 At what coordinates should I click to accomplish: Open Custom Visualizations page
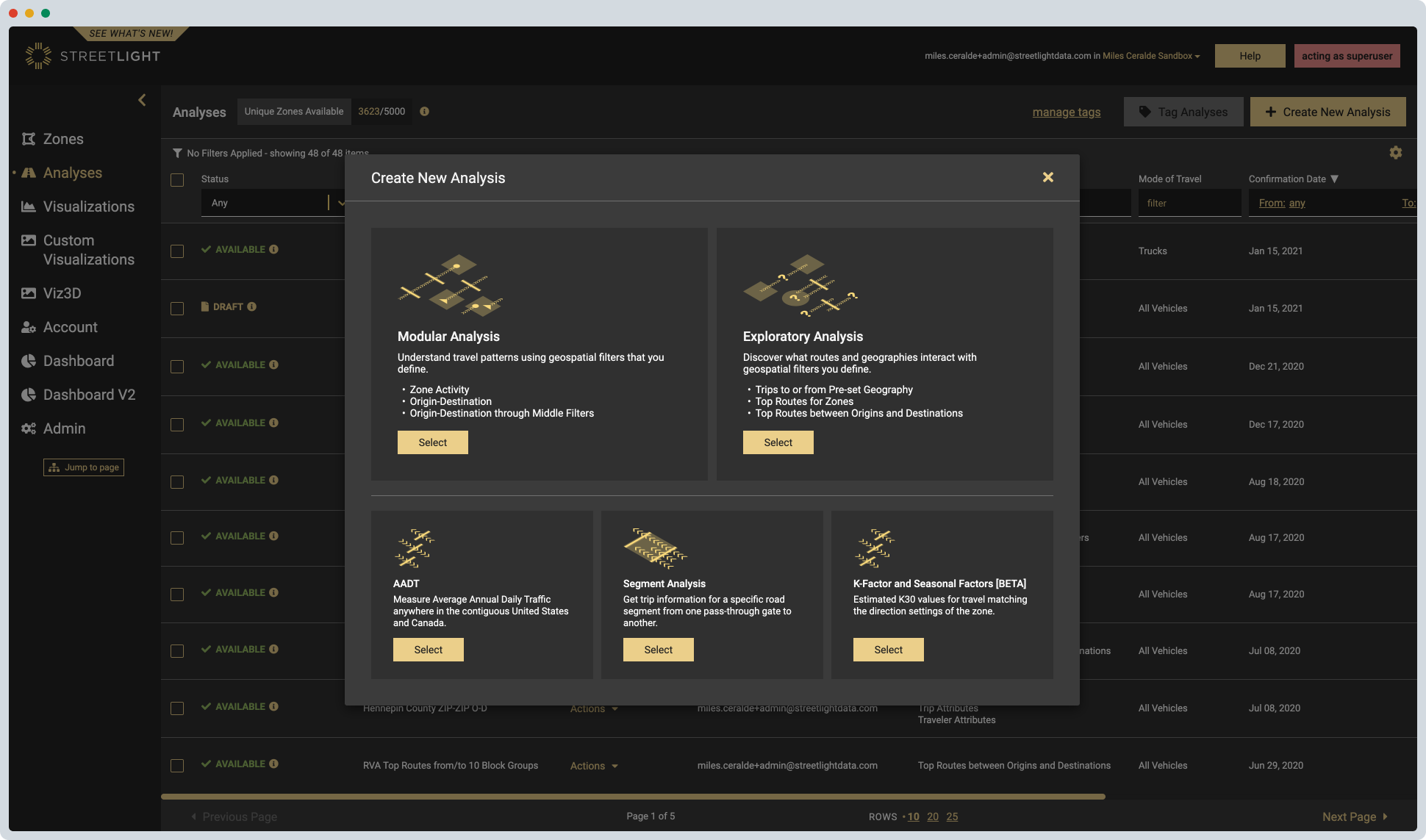coord(88,250)
